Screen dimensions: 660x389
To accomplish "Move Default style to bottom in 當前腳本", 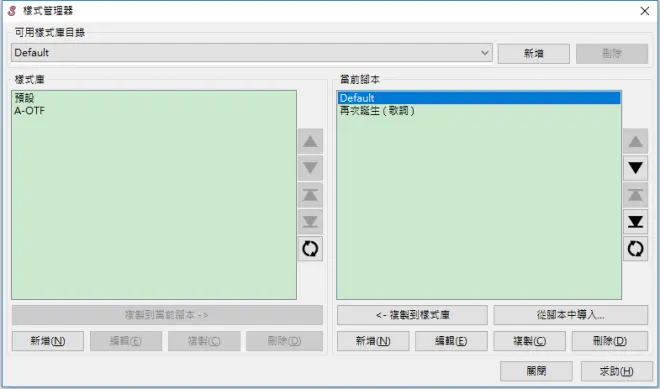I will pos(635,222).
